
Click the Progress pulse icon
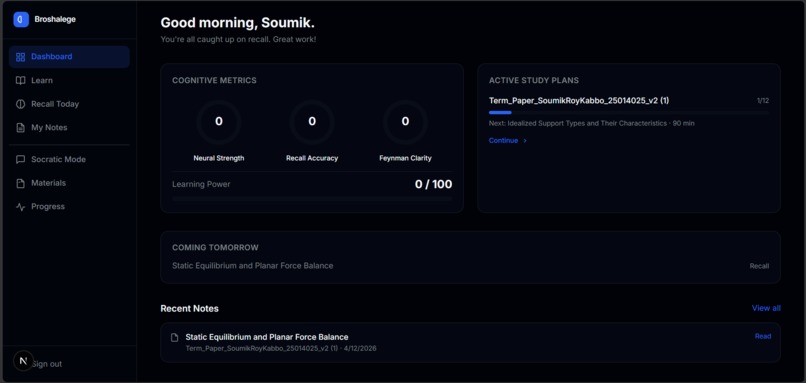tap(21, 207)
